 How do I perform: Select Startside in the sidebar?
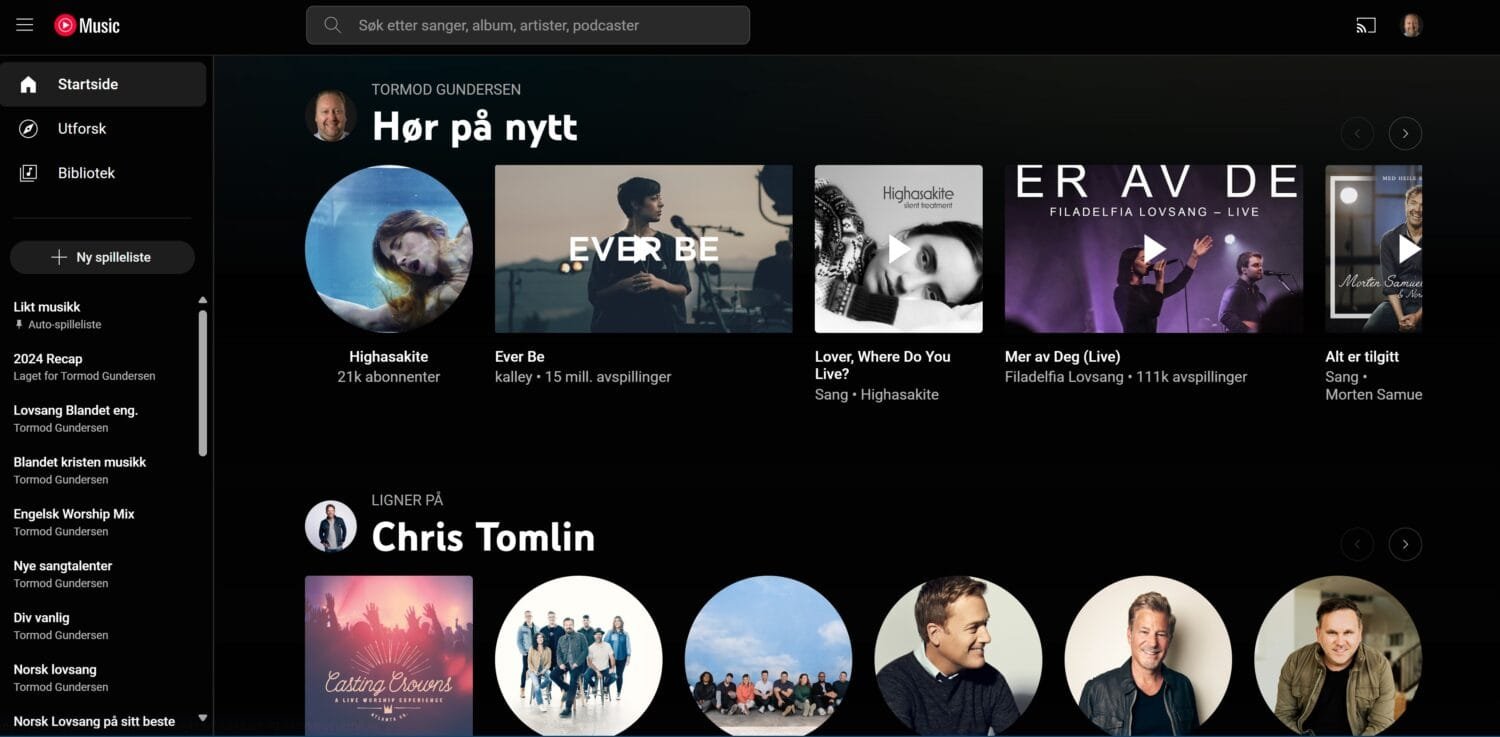click(x=88, y=85)
